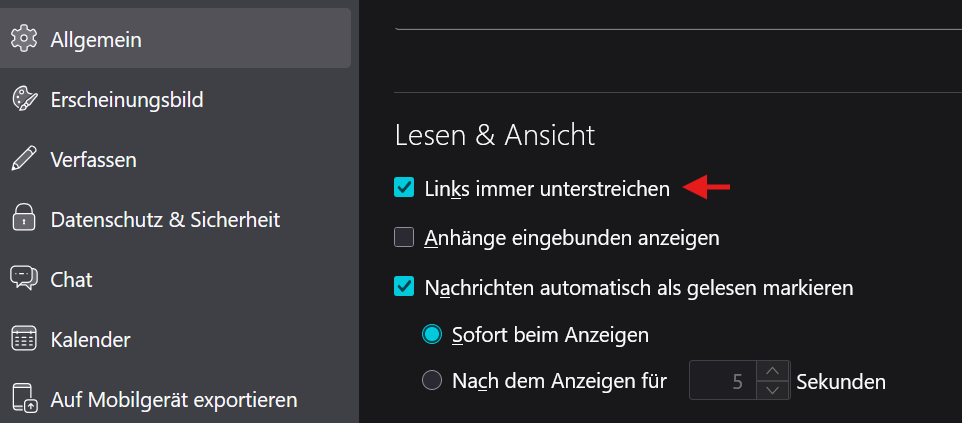
Task: Decrease seconds with the down arrow
Action: 771,390
